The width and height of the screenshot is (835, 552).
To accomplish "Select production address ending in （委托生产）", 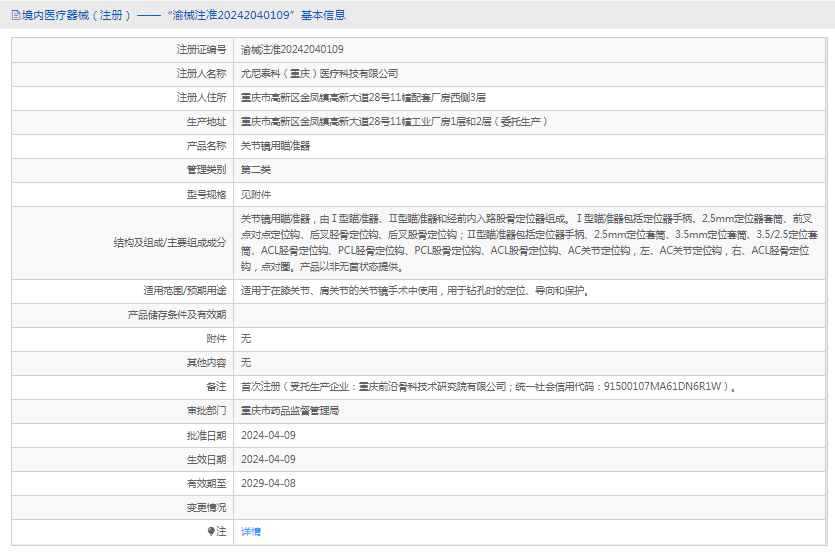I will 394,122.
